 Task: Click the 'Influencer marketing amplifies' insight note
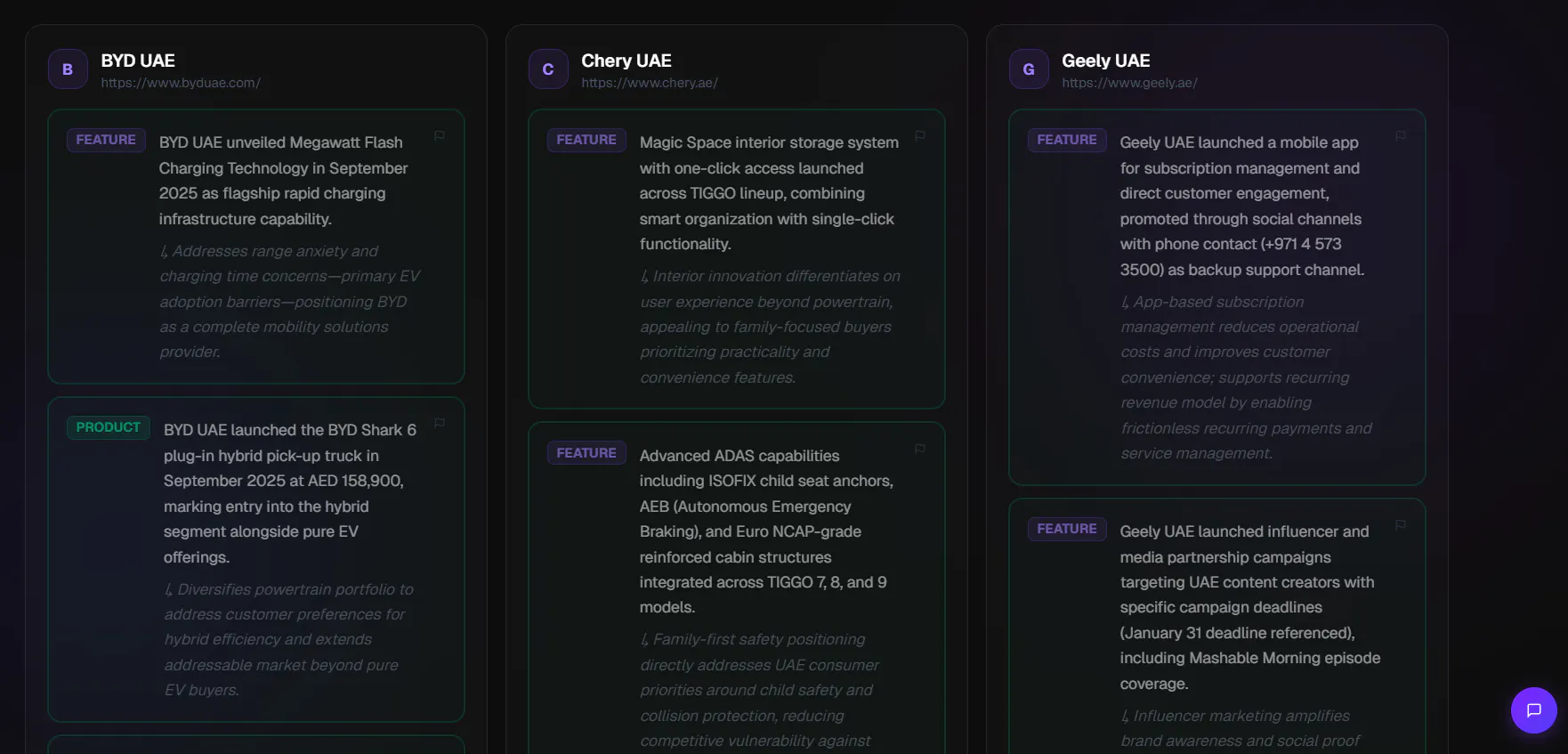(x=1240, y=728)
